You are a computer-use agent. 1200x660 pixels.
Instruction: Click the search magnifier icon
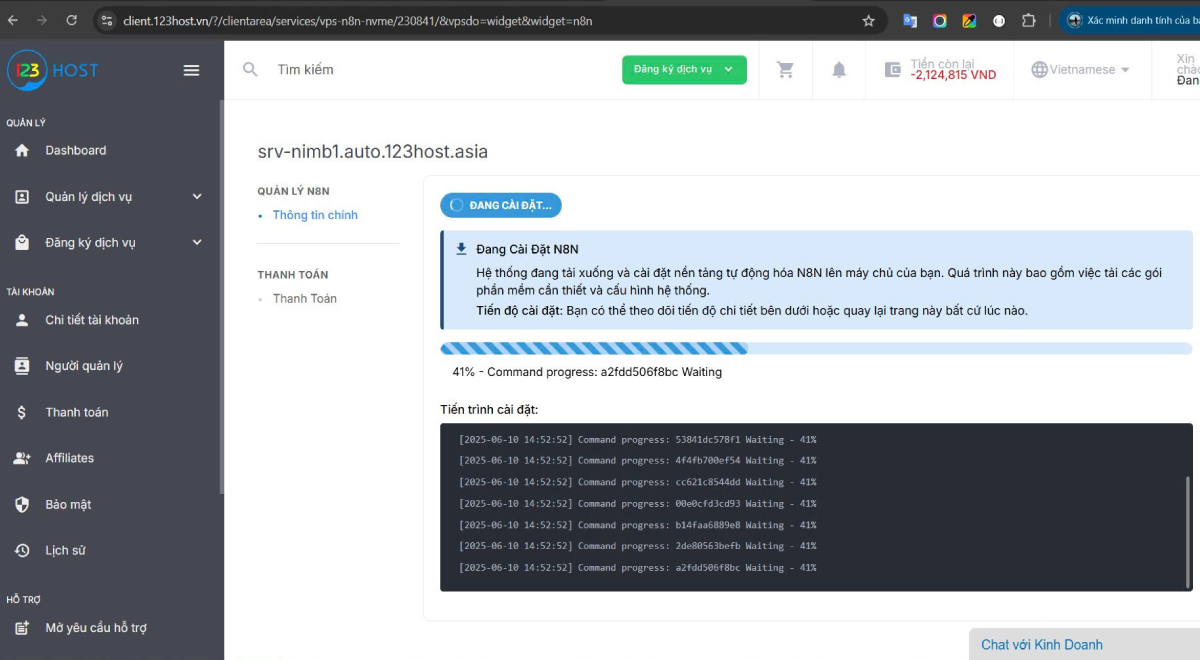251,69
